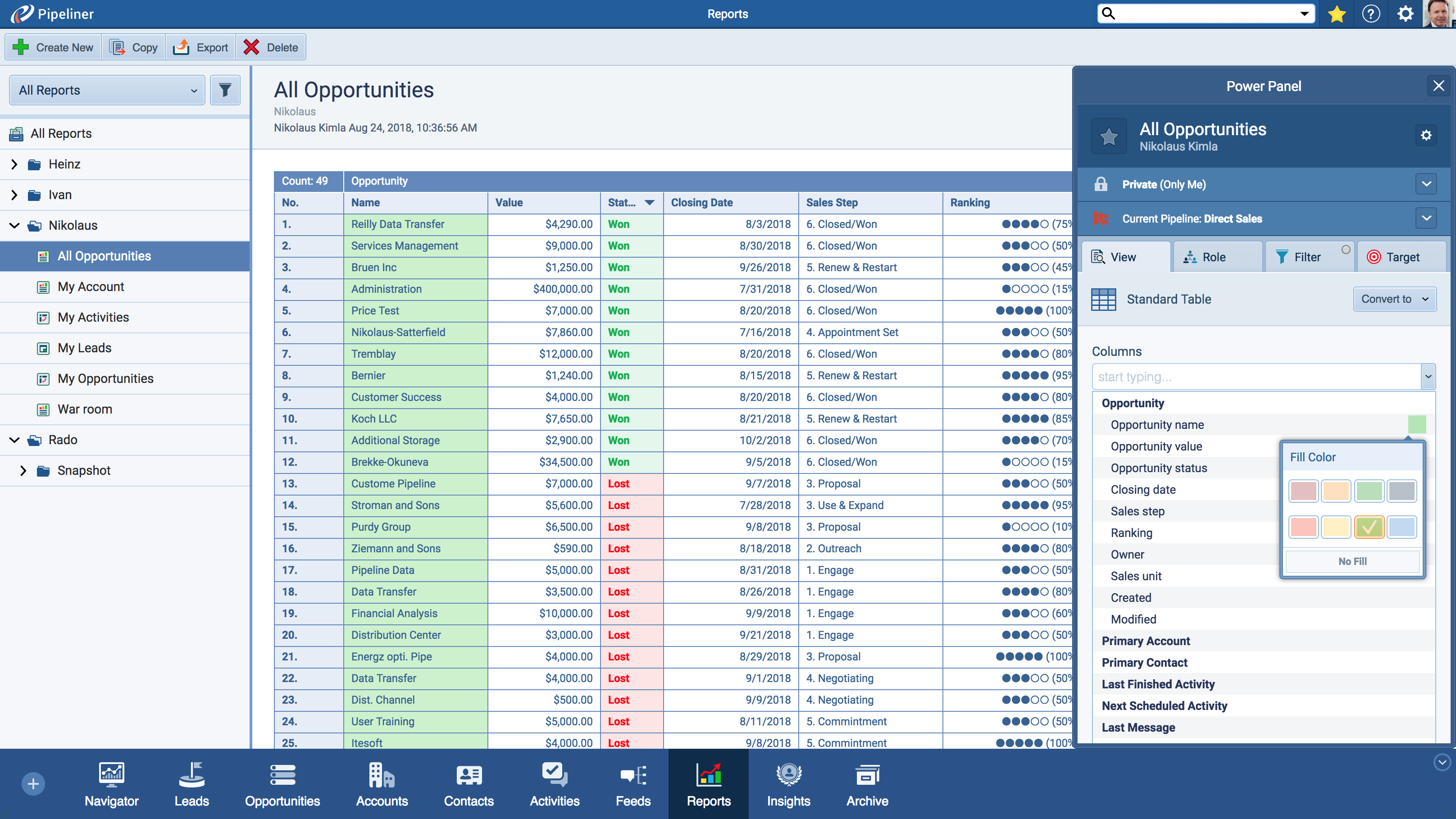Click the Export button in toolbar
Viewport: 1456px width, 819px height.
(x=200, y=47)
